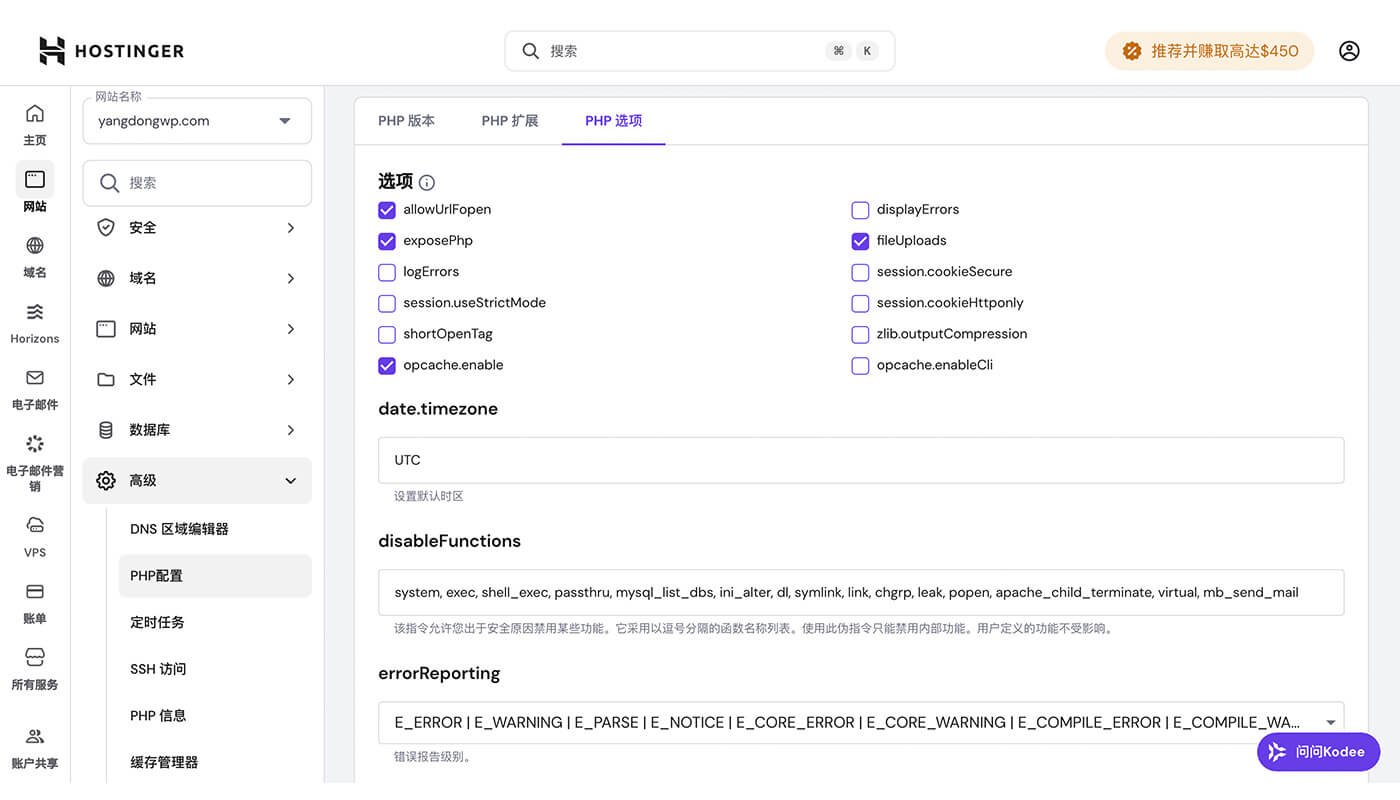Click the date.timezone UTC input field
This screenshot has width=1400, height=800.
pos(860,460)
